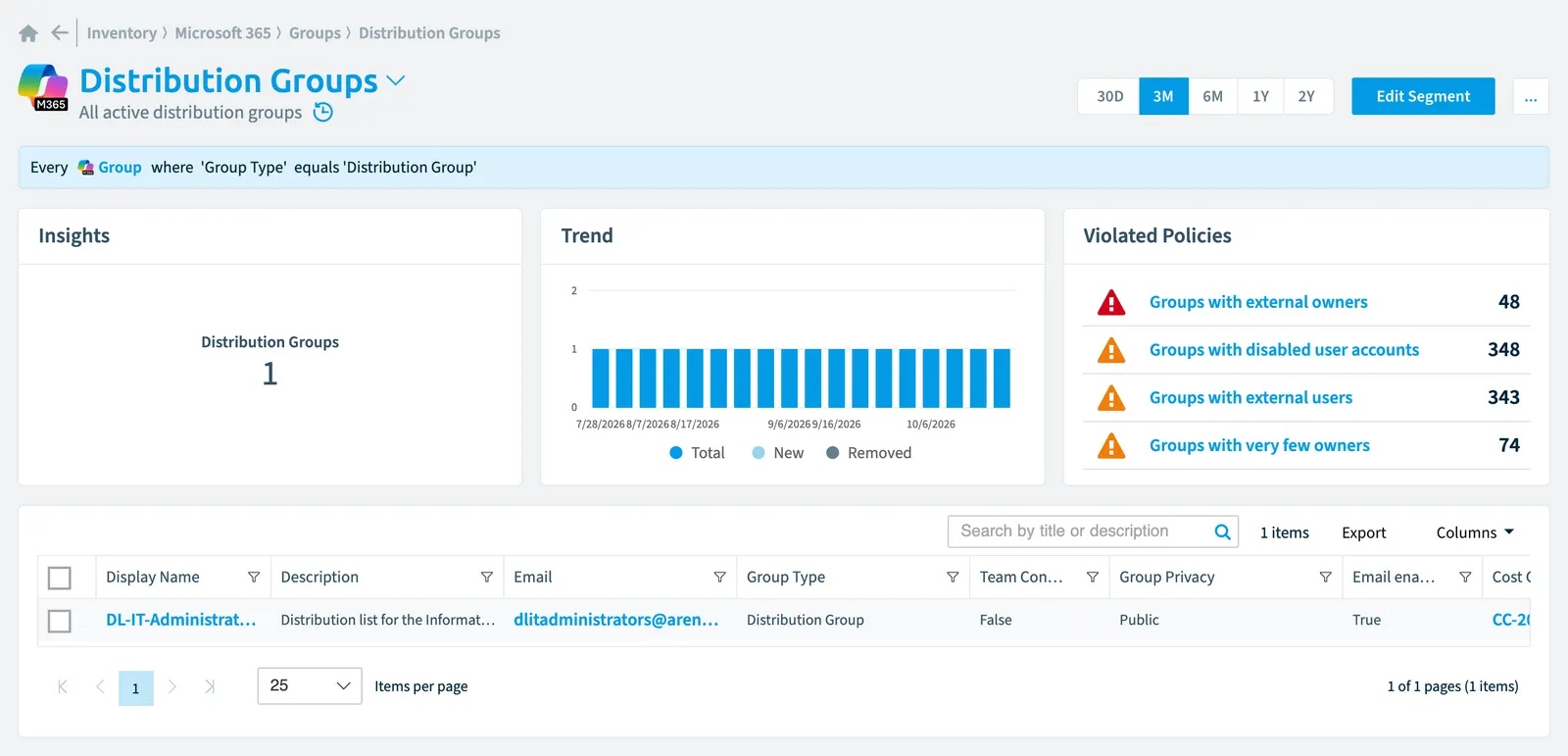The height and width of the screenshot is (756, 1568).
Task: Open the Display Name column filter
Action: 254,578
